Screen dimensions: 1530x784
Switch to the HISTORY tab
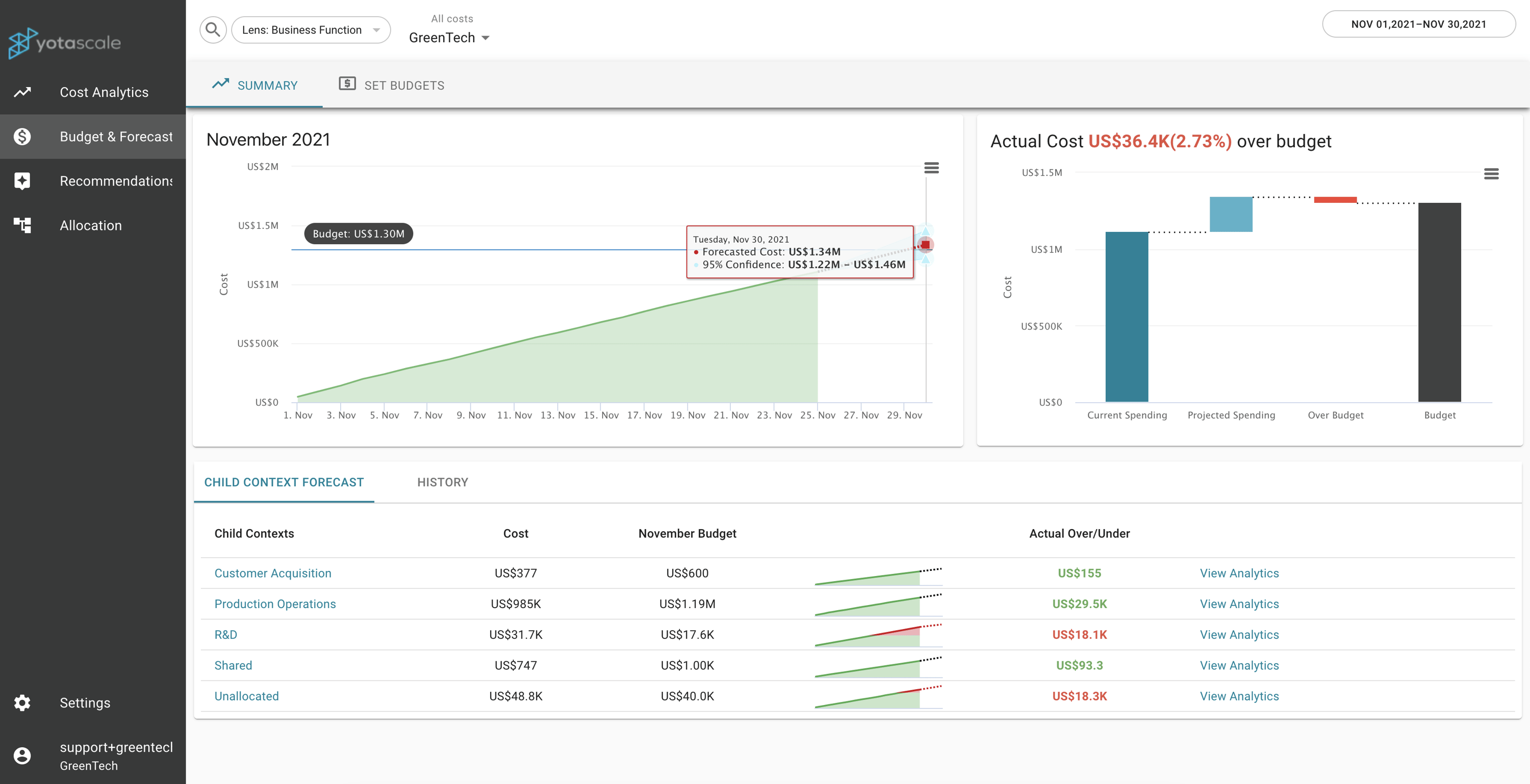(x=443, y=482)
